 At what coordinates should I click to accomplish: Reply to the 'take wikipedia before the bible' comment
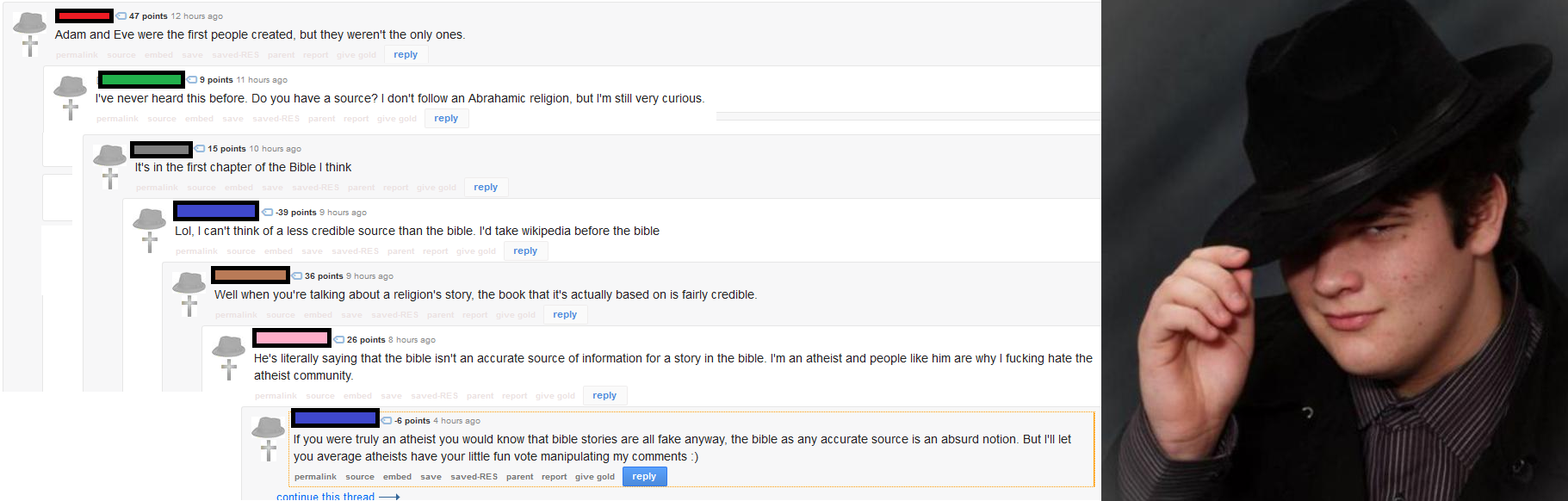[x=525, y=251]
